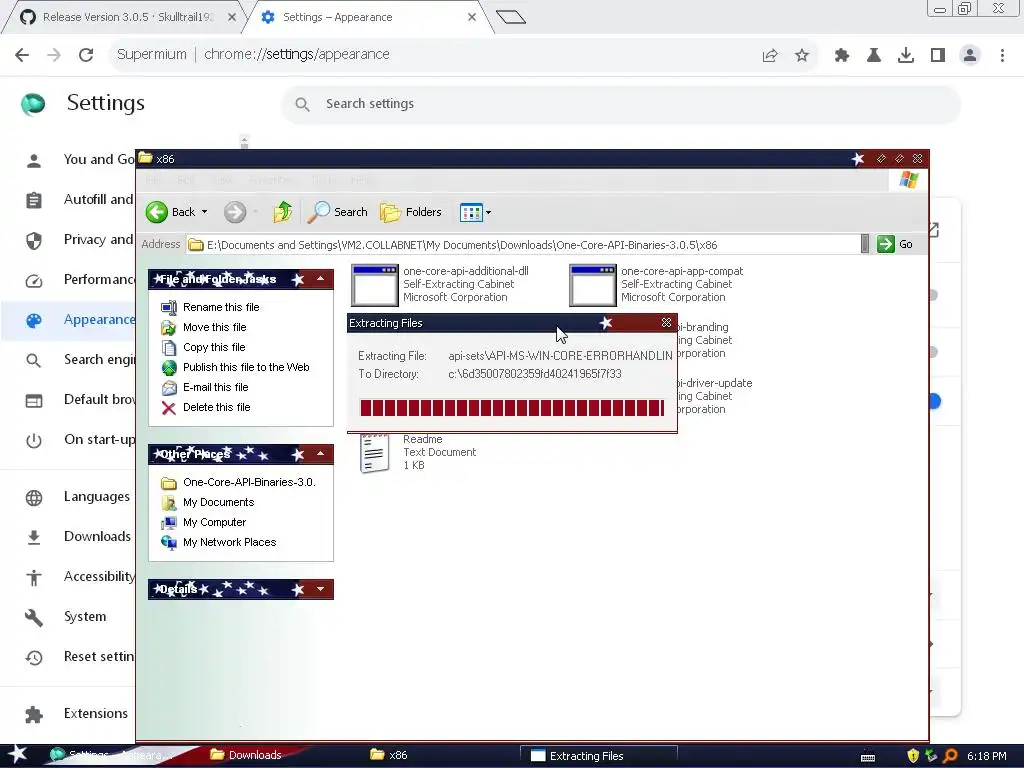The width and height of the screenshot is (1024, 768).
Task: Switch to Extracting Files taskbar button
Action: [598, 756]
